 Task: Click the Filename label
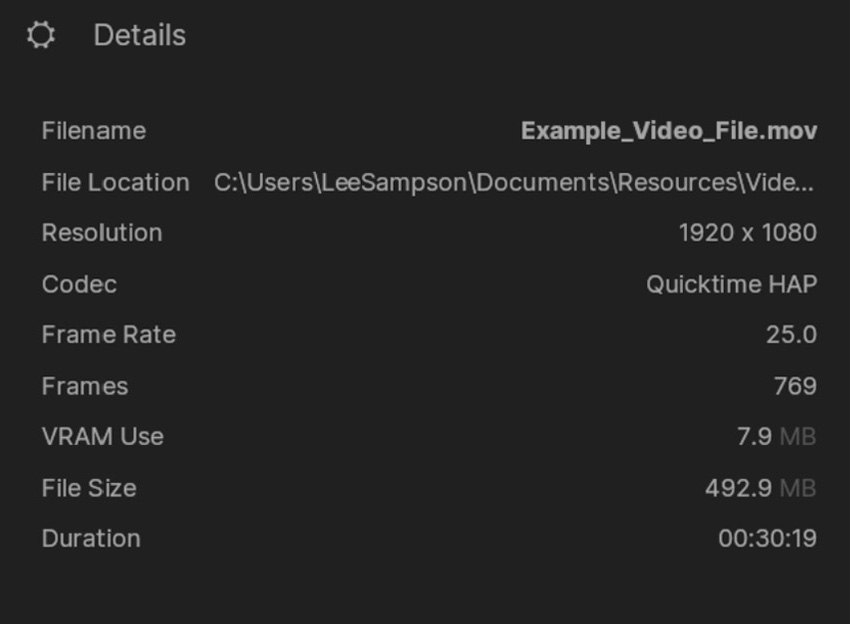click(93, 131)
